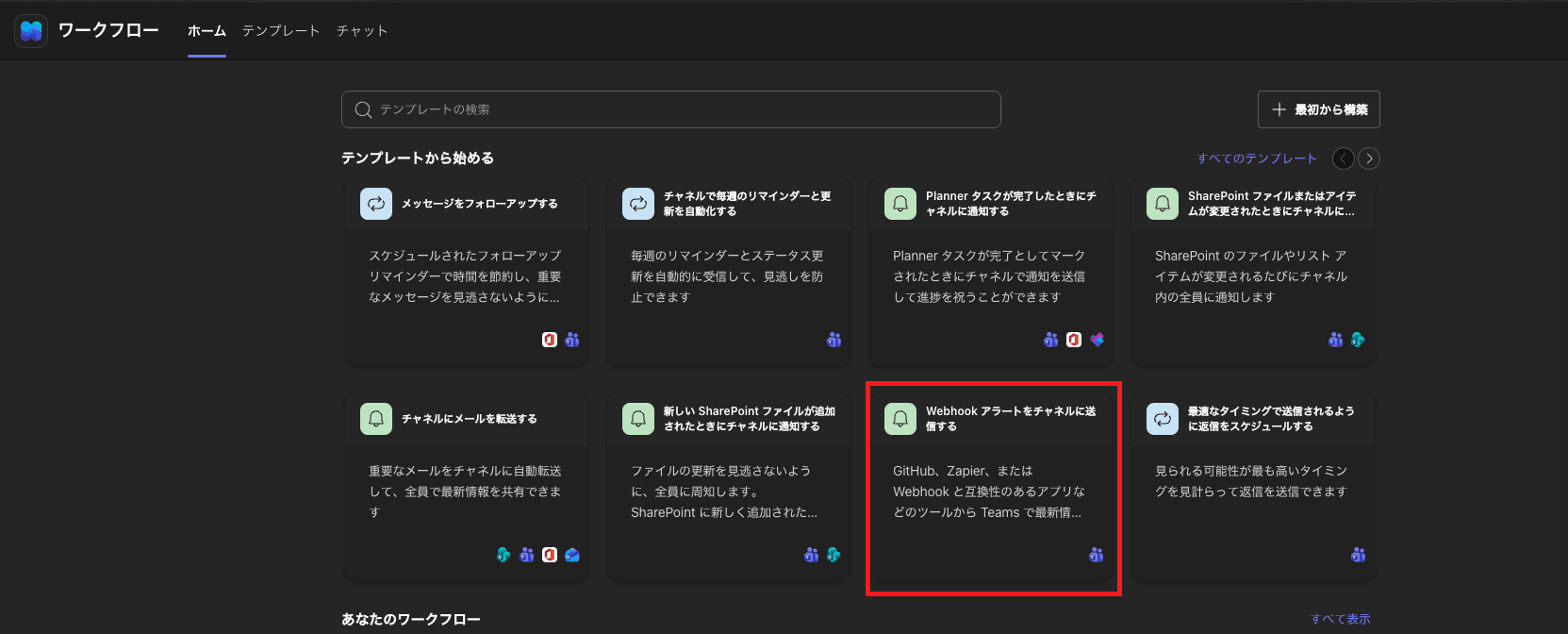The width and height of the screenshot is (1568, 634).
Task: Click Teams icon on 新しい SharePoint ファイル card
Action: [812, 555]
